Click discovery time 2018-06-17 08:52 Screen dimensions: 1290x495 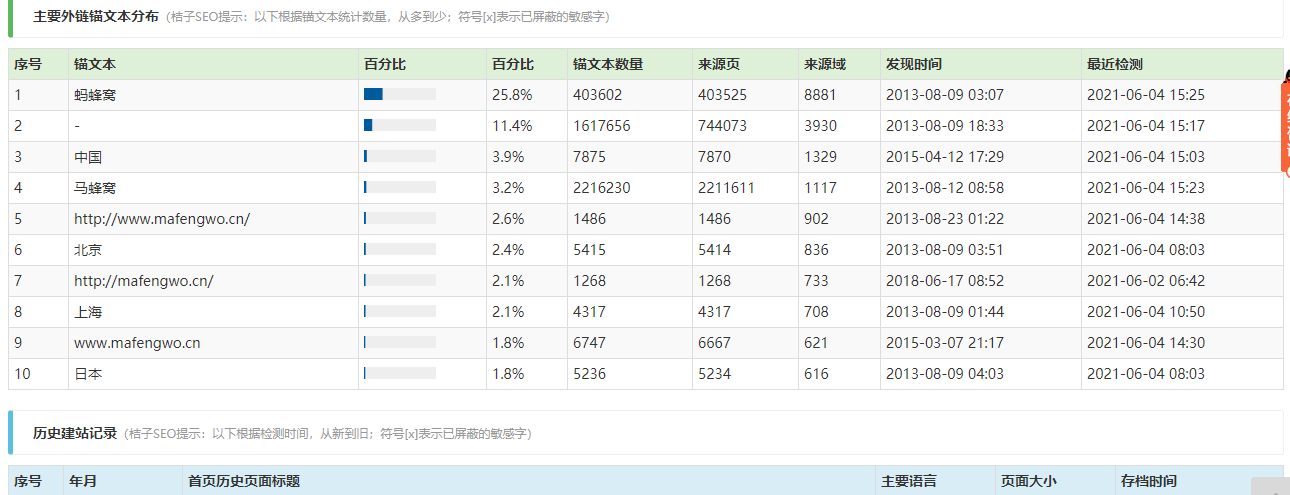pos(945,281)
